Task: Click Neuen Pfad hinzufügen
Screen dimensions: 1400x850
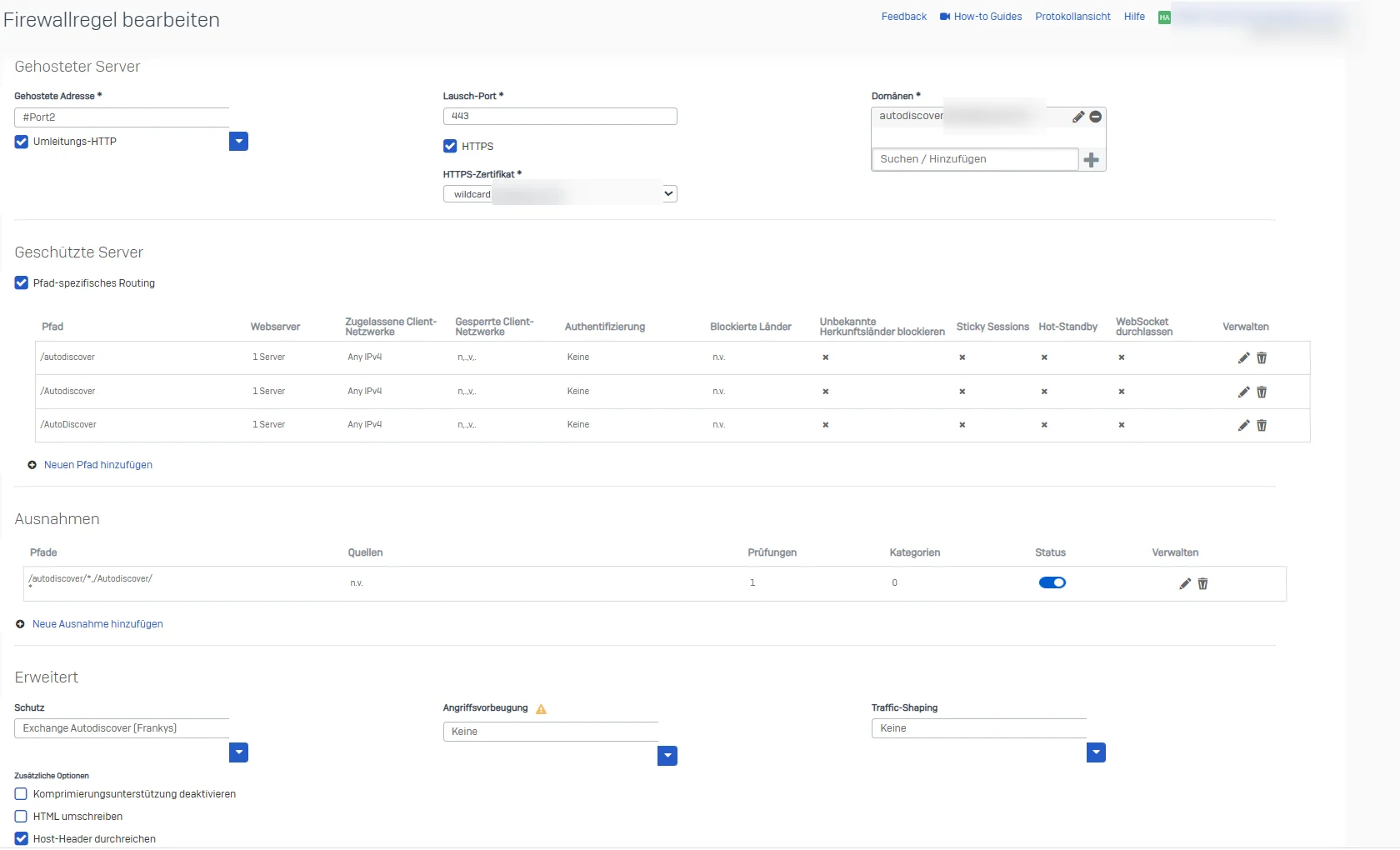Action: tap(98, 465)
